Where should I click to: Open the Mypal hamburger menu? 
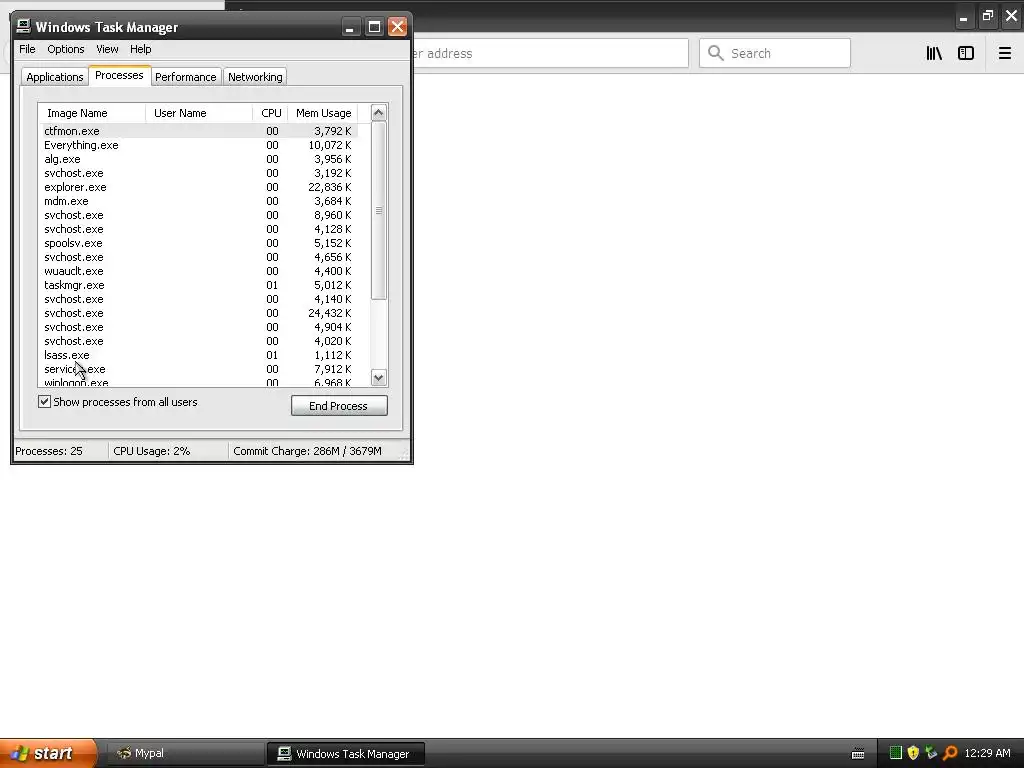1004,54
